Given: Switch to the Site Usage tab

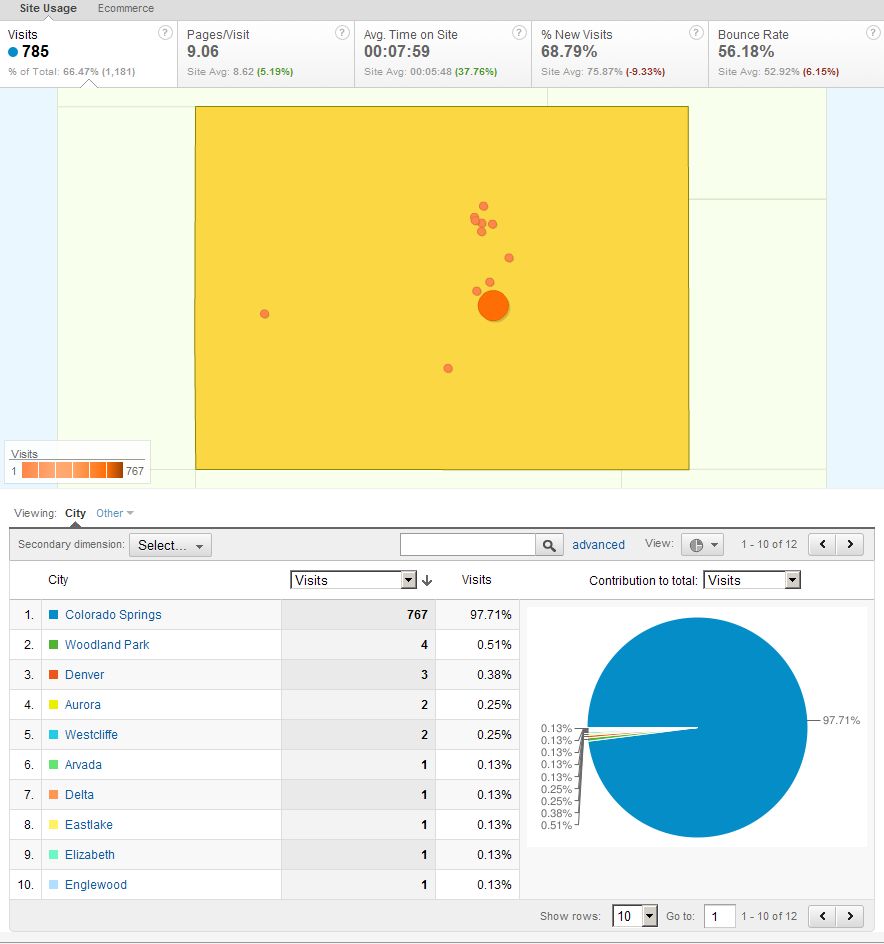Looking at the screenshot, I should pos(48,8).
